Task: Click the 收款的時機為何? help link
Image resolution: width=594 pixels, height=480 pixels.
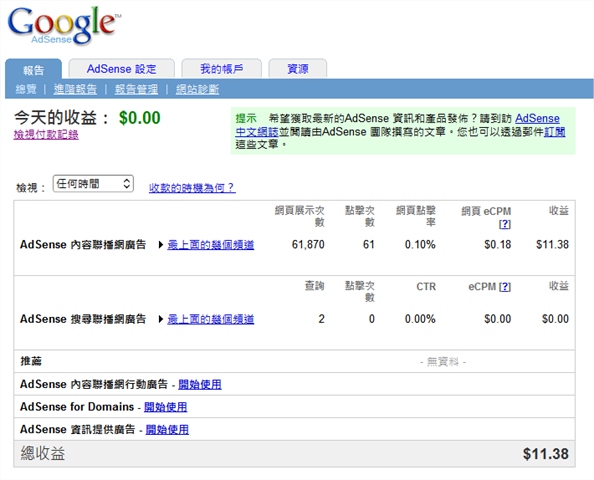Action: point(192,188)
